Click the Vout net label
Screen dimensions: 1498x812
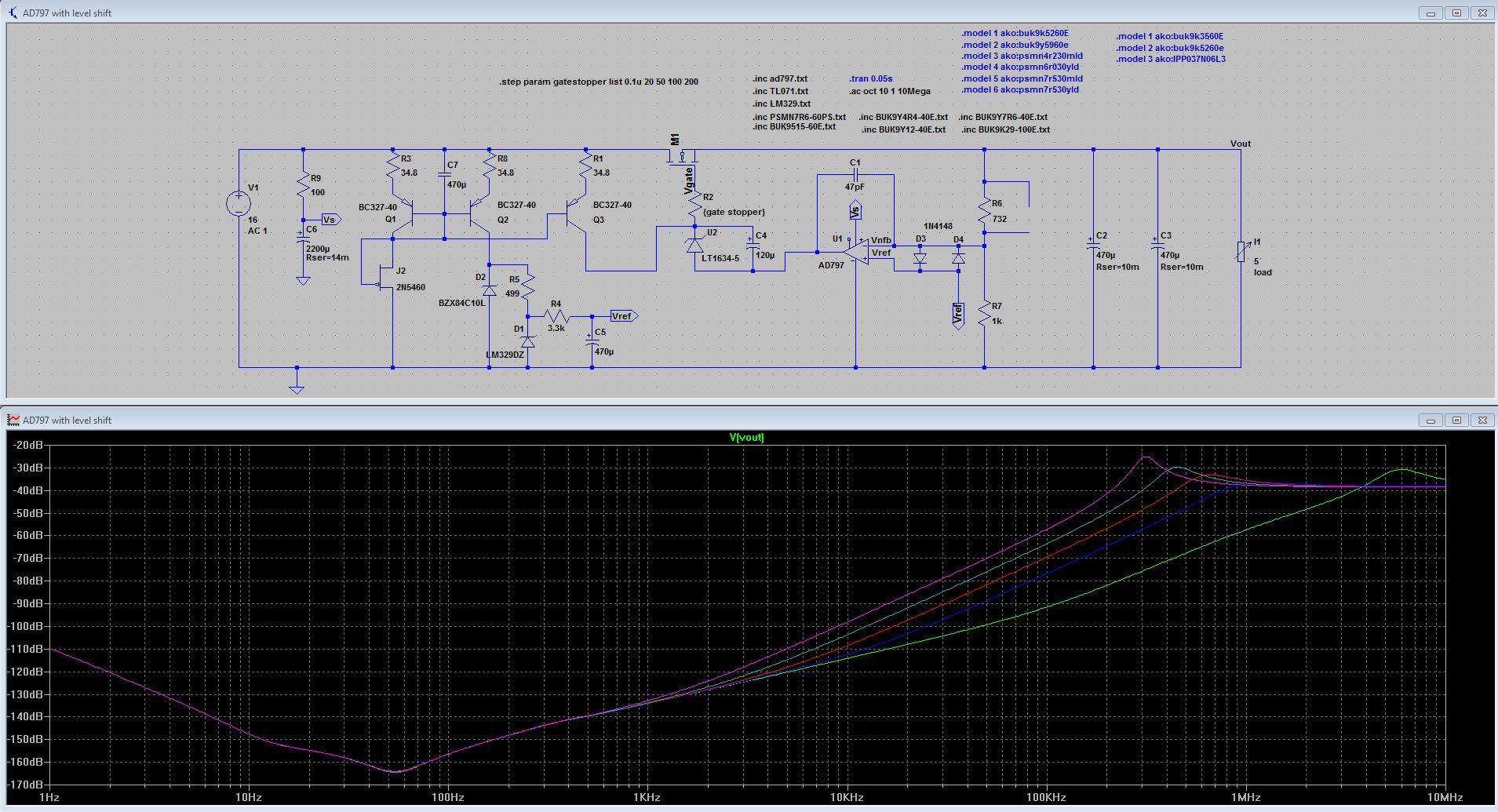coord(1241,144)
